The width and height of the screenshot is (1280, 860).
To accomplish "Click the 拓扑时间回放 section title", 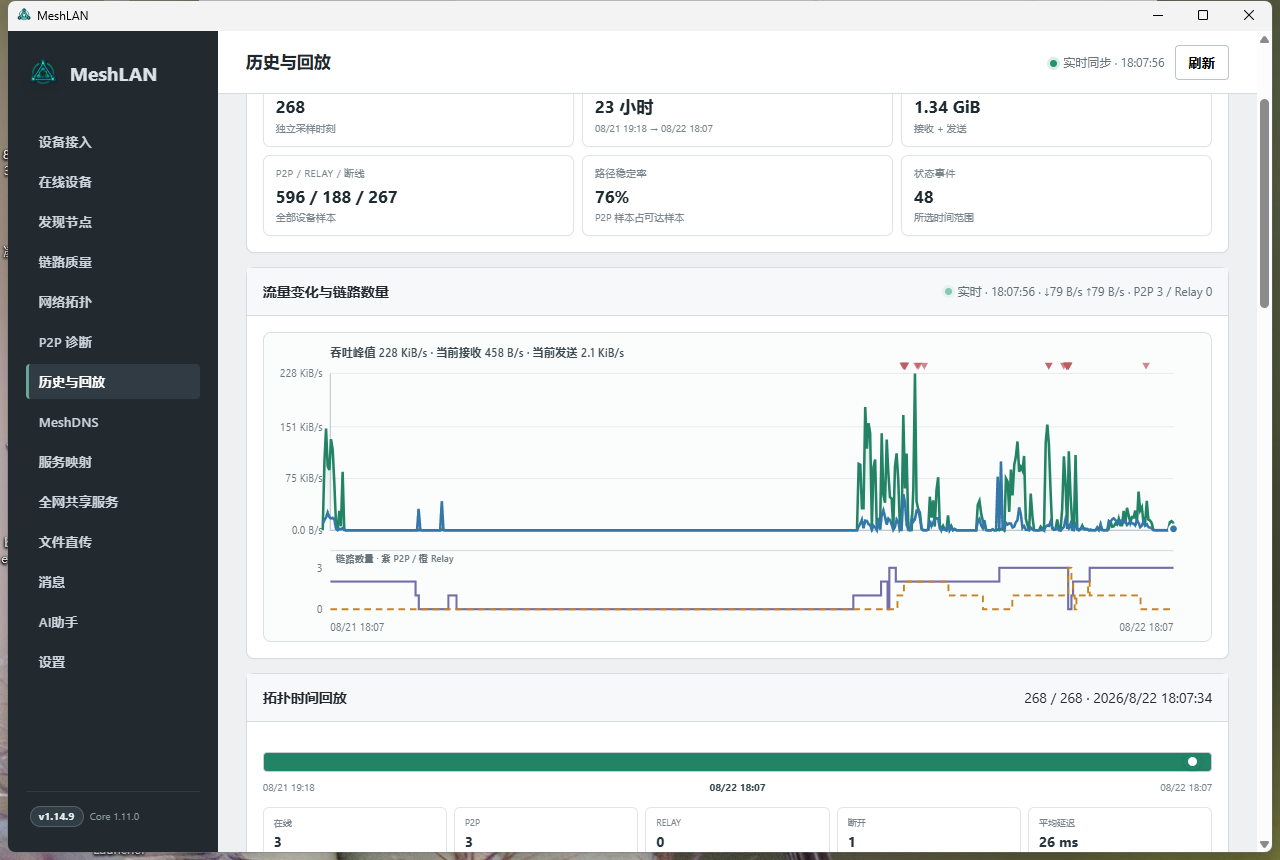I will click(304, 698).
